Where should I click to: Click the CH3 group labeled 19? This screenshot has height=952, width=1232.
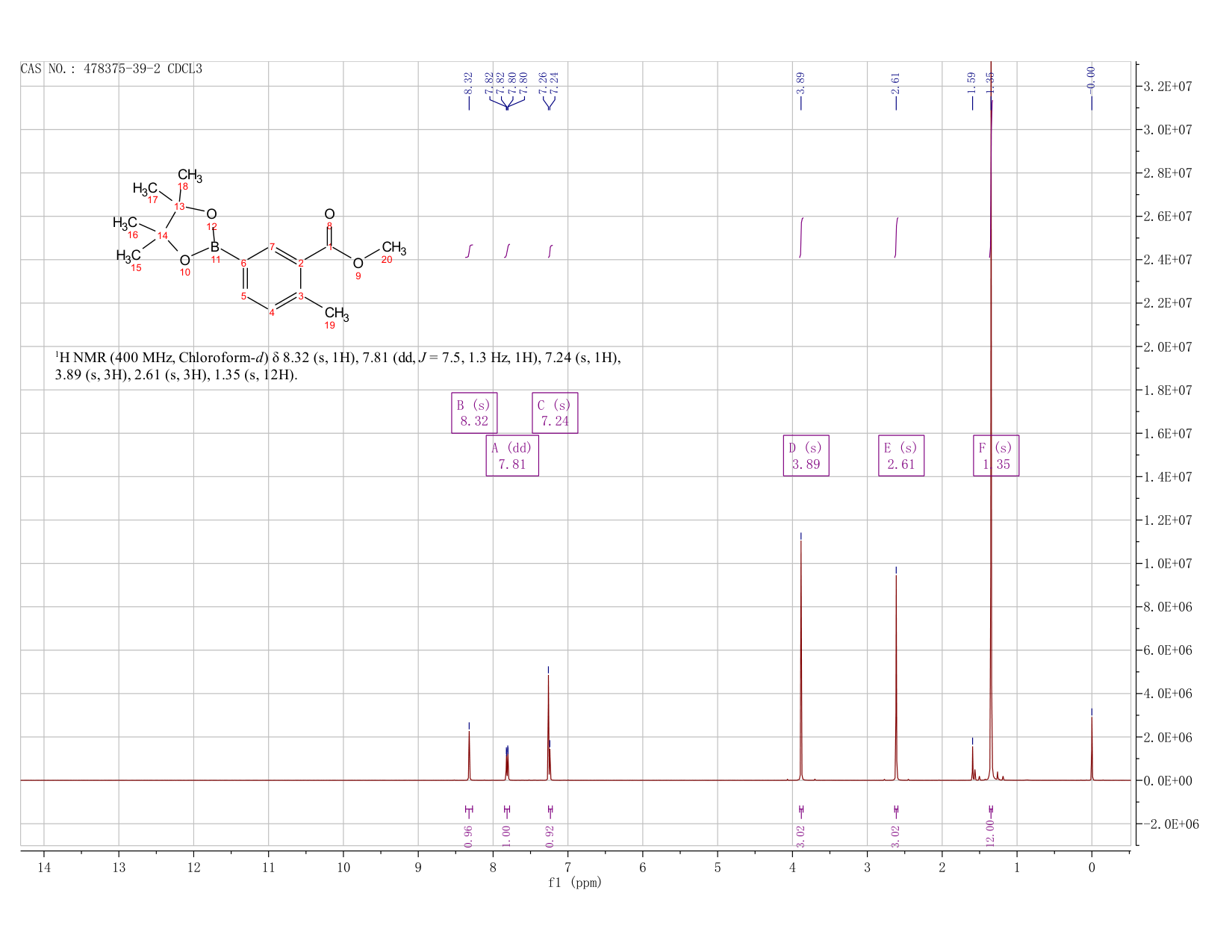tap(337, 315)
